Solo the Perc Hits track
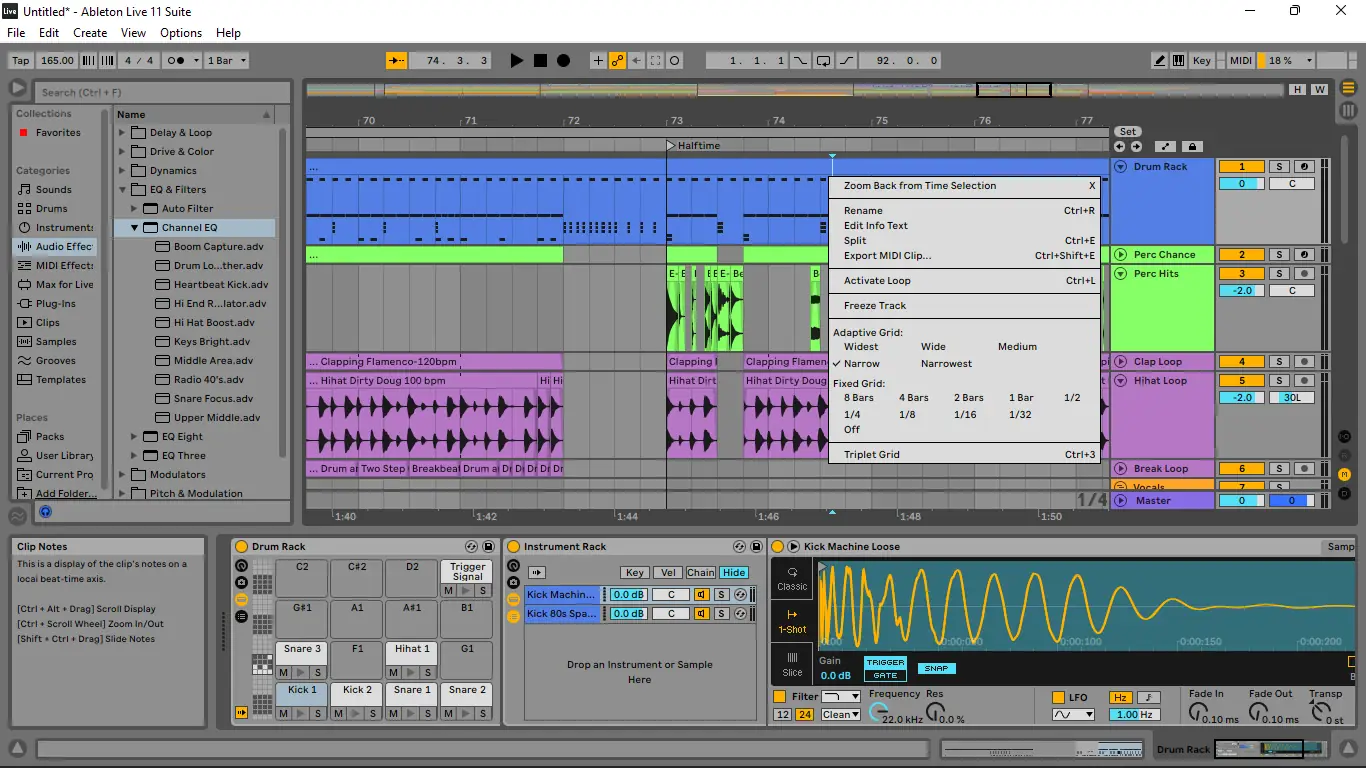 point(1279,273)
